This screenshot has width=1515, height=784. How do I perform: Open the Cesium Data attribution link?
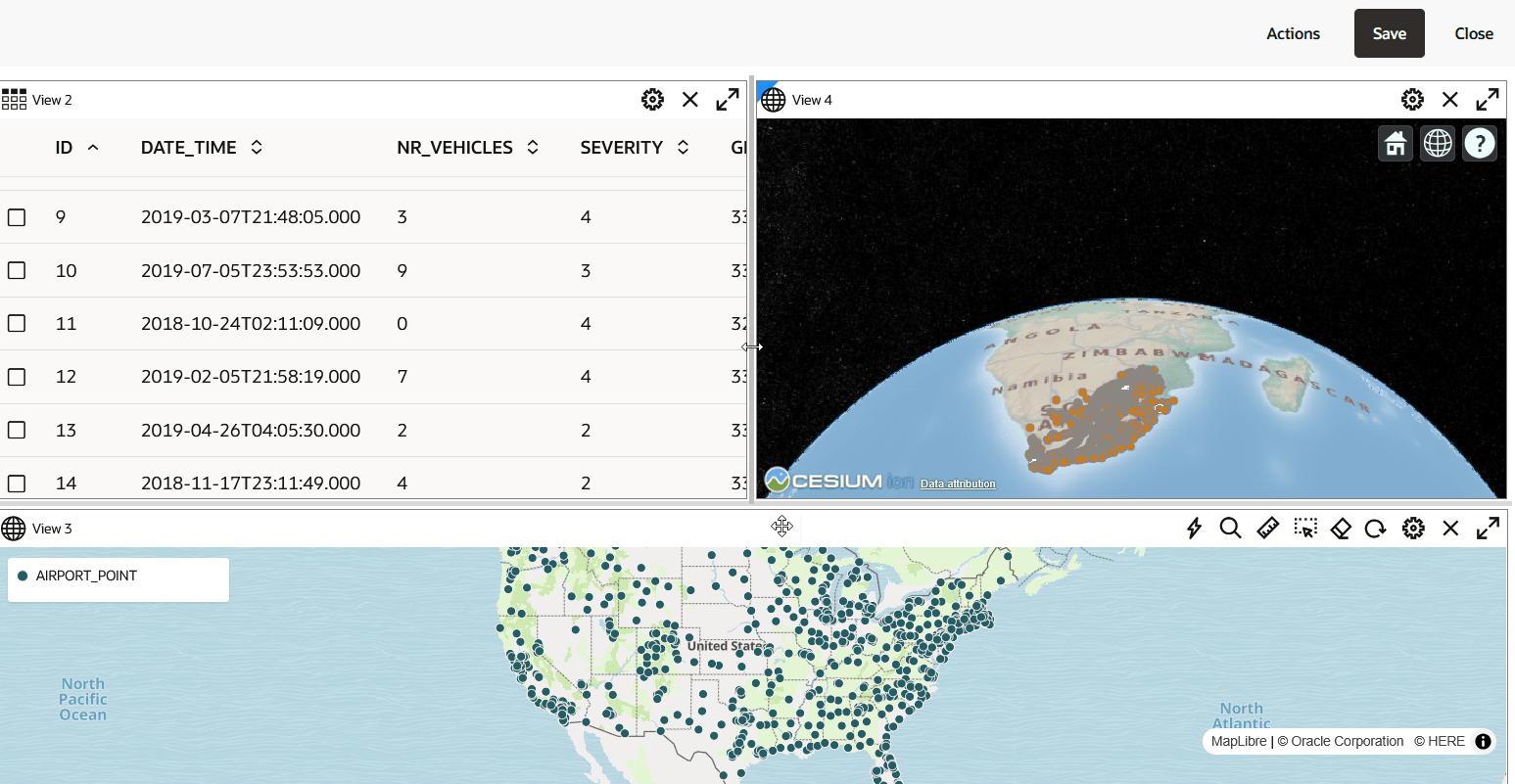click(x=958, y=484)
